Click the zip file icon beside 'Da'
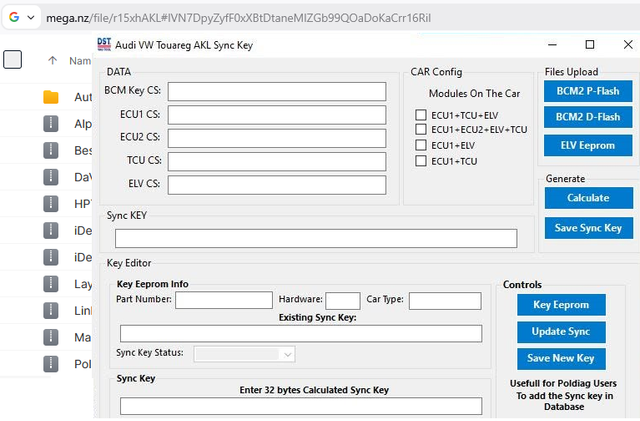This screenshot has height=421, width=640. (51, 177)
